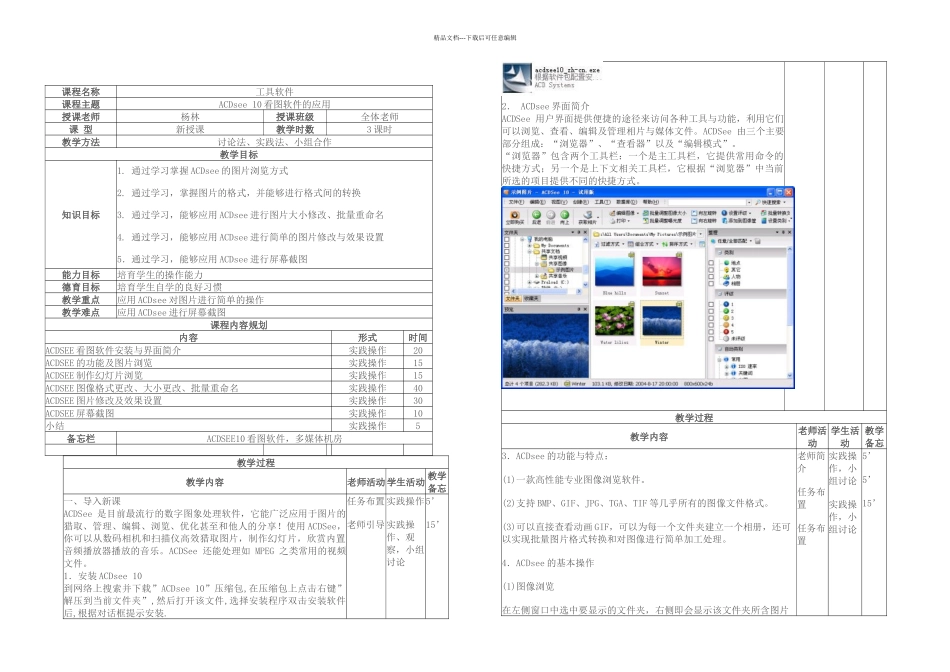Click the large Winter preview image
The width and height of the screenshot is (950, 672).
click(x=546, y=345)
